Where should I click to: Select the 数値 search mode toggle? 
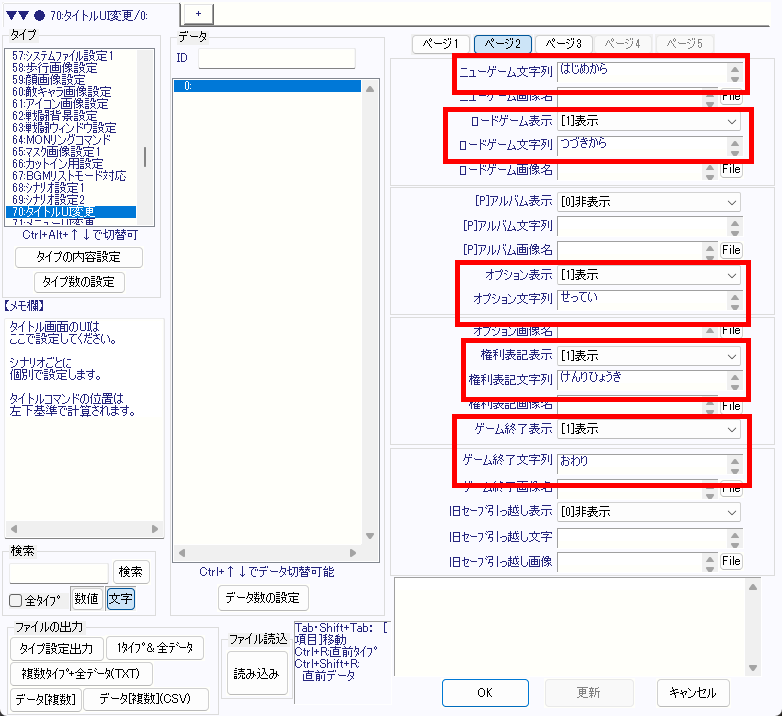point(87,599)
